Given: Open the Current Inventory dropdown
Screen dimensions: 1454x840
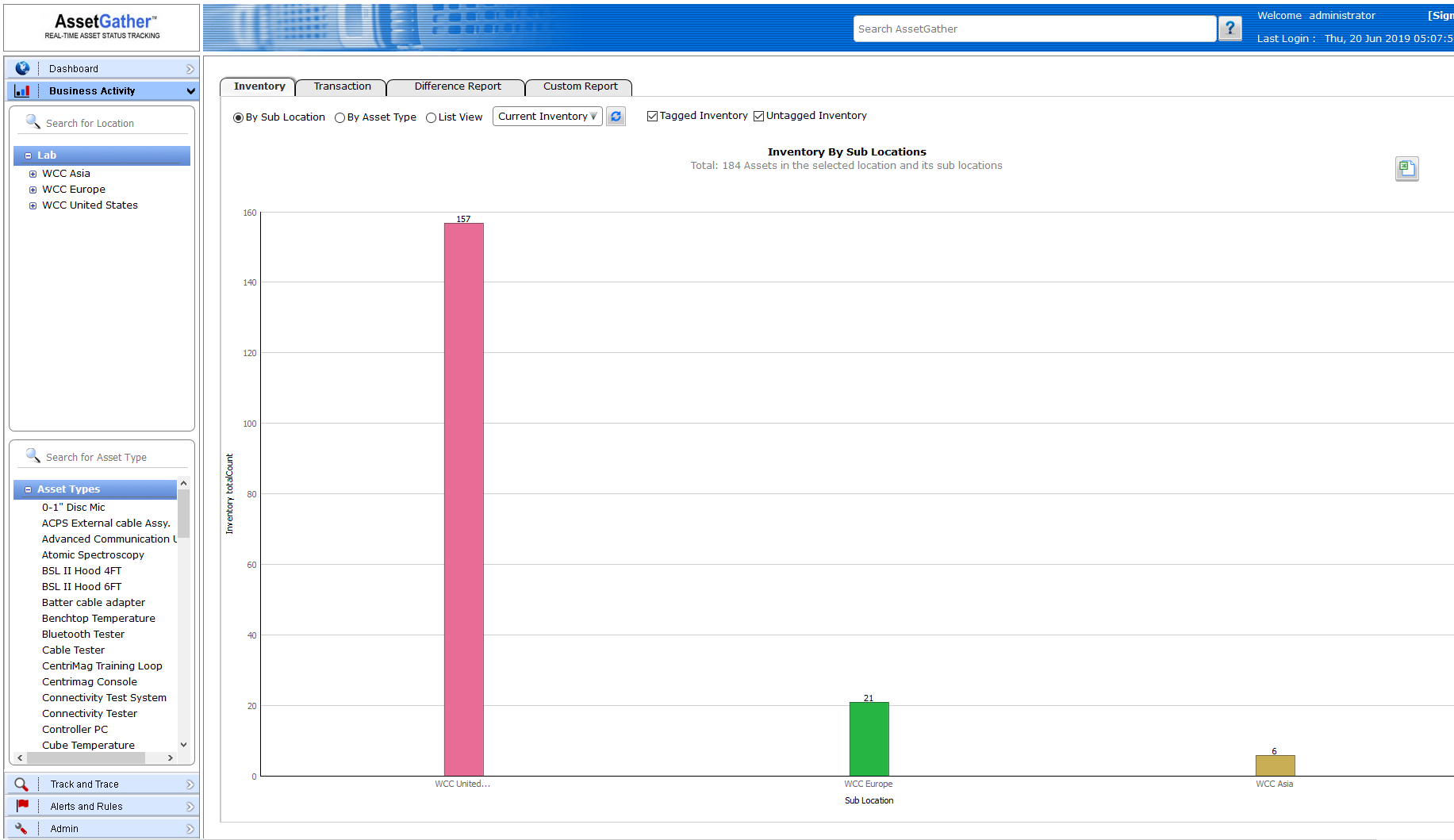Looking at the screenshot, I should point(547,117).
